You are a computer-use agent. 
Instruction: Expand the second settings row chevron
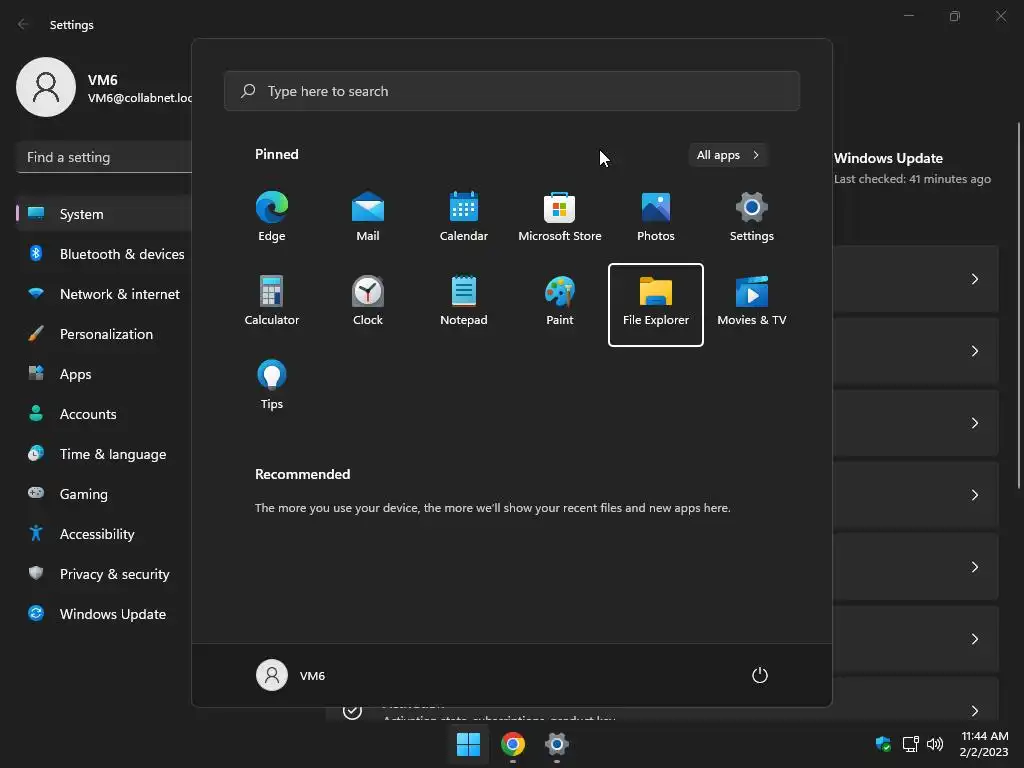point(974,351)
